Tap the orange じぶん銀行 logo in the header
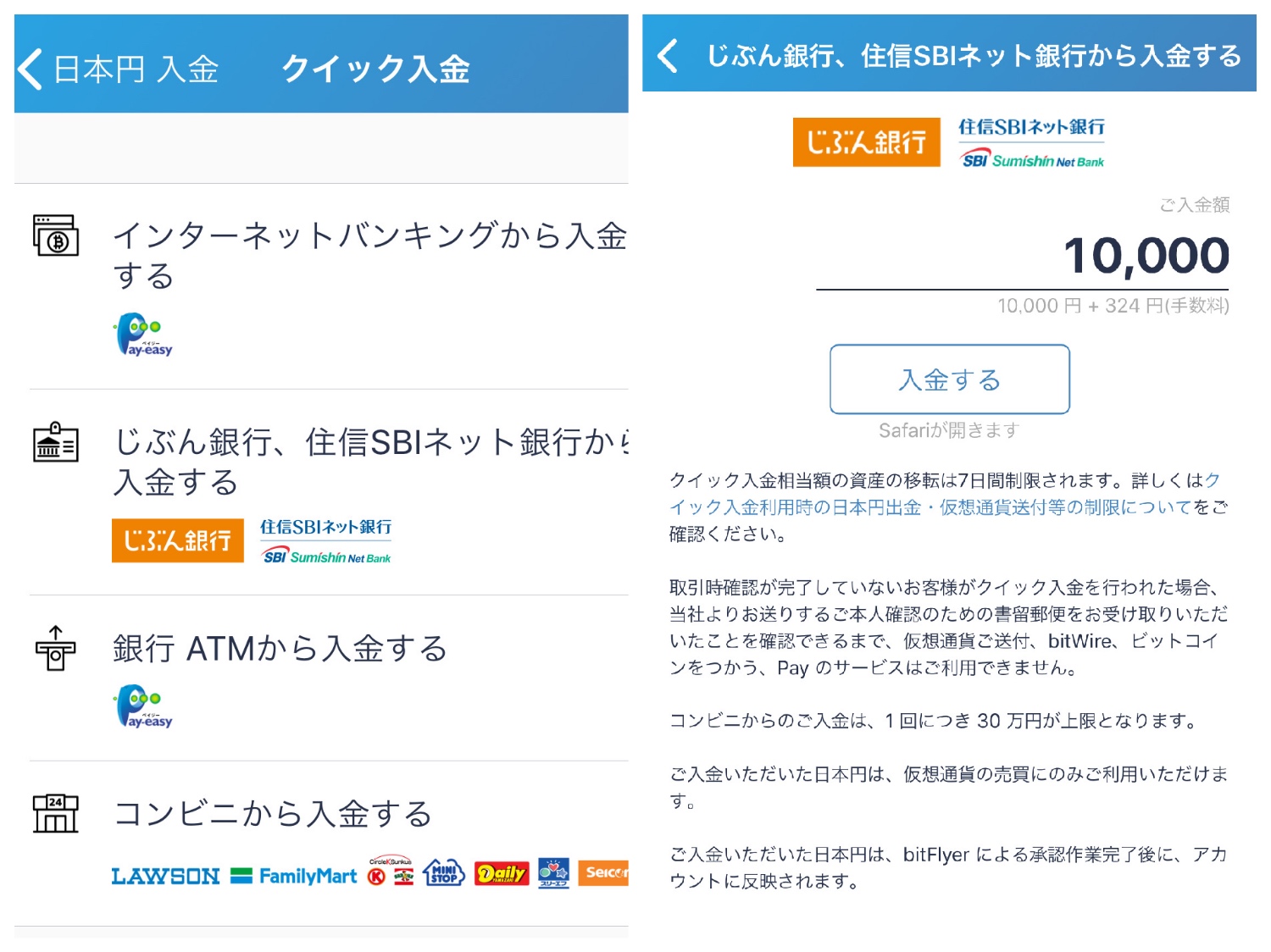The width and height of the screenshot is (1271, 952). [x=867, y=141]
